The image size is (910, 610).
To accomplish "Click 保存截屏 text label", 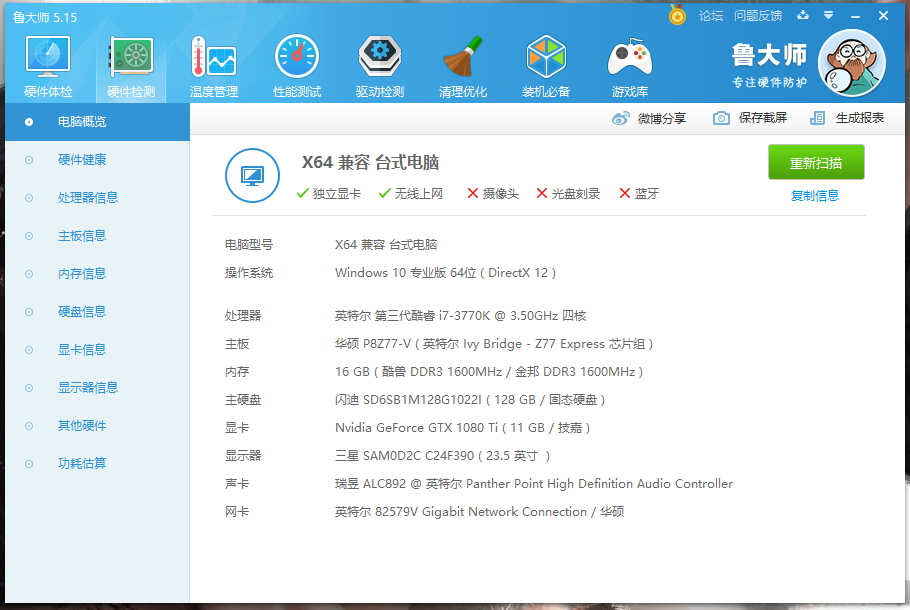I will point(763,118).
